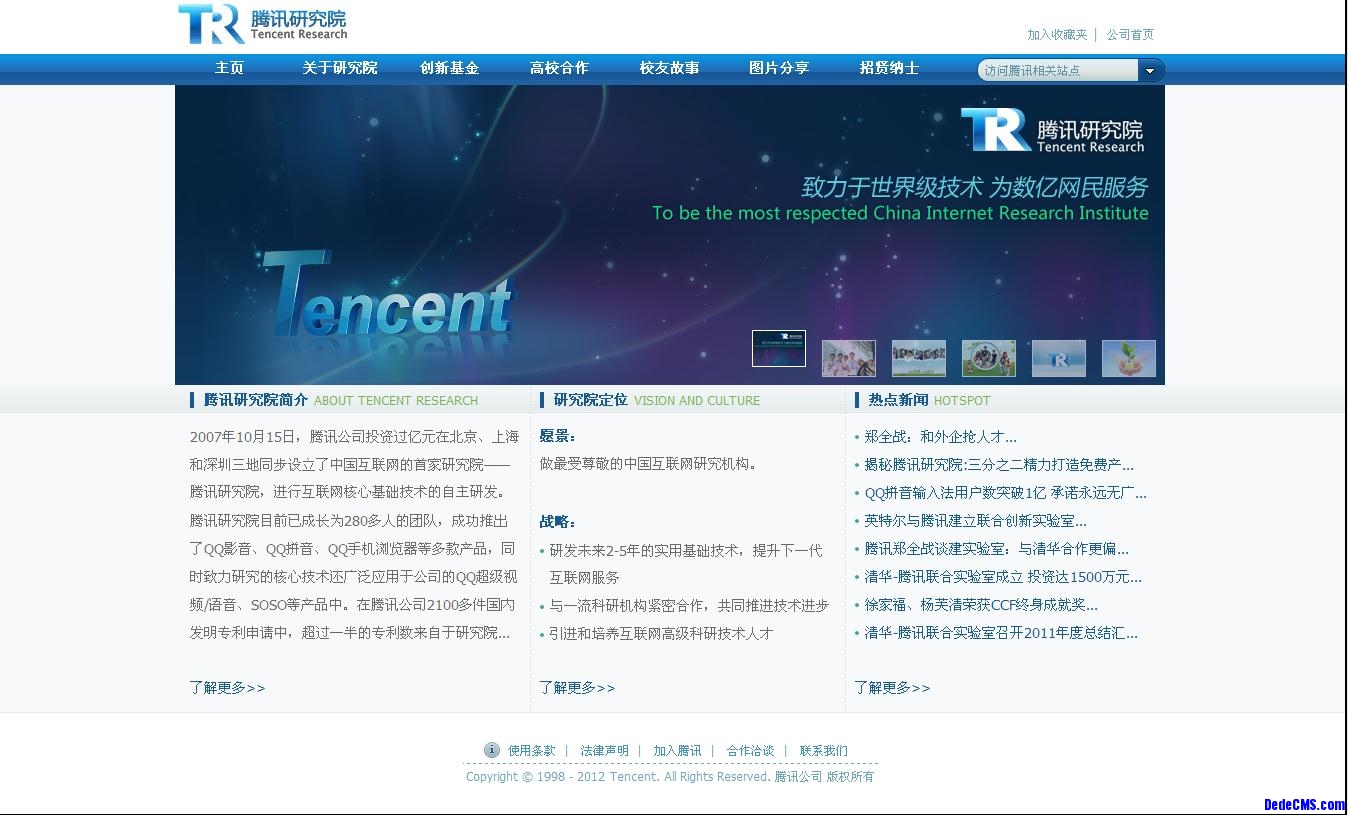Select the third group photo thumbnail
The image size is (1349, 815).
coord(918,358)
